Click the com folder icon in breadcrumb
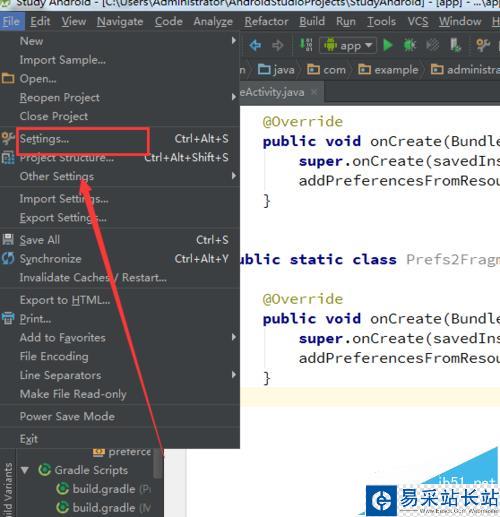 [313, 70]
